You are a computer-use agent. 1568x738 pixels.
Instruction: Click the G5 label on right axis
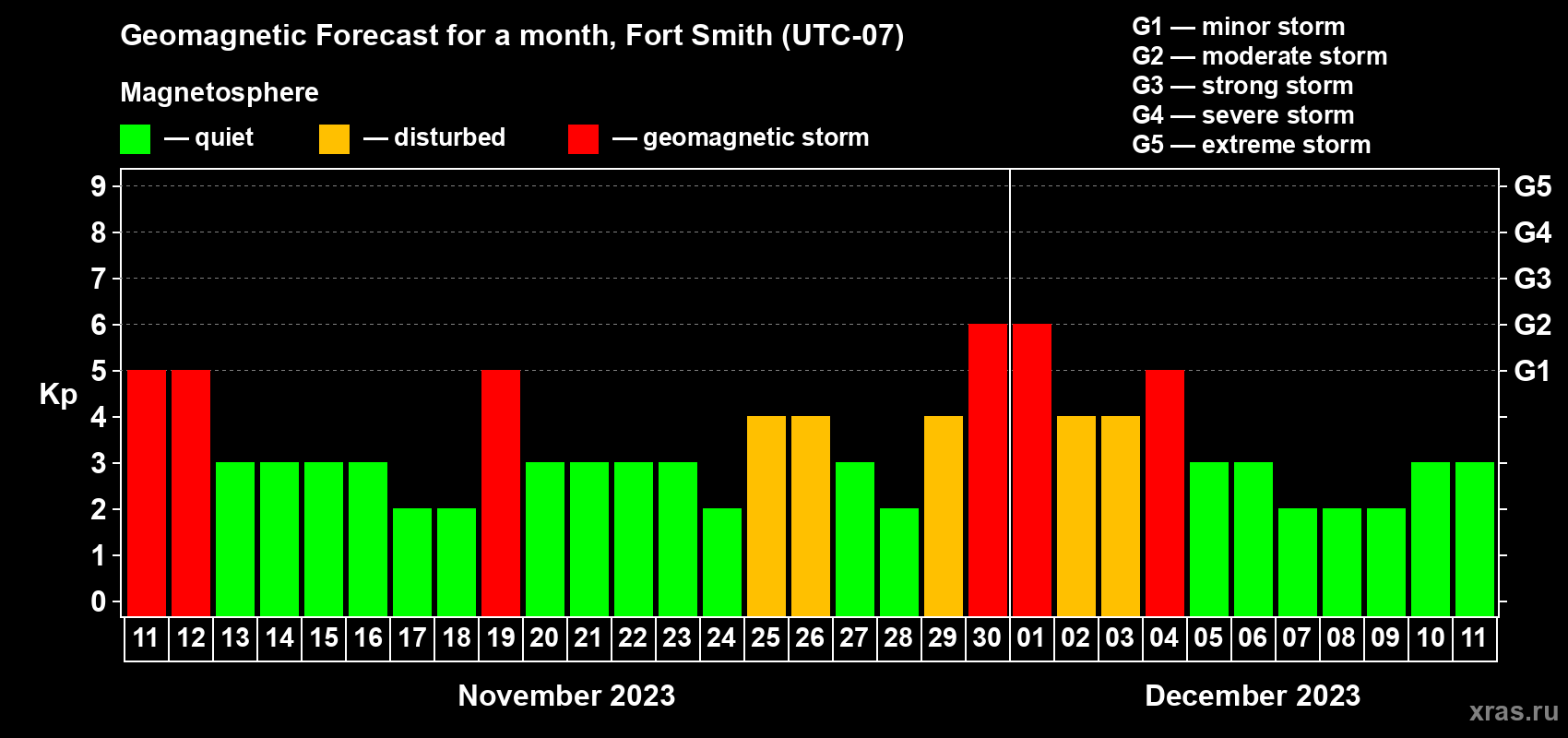tap(1533, 186)
